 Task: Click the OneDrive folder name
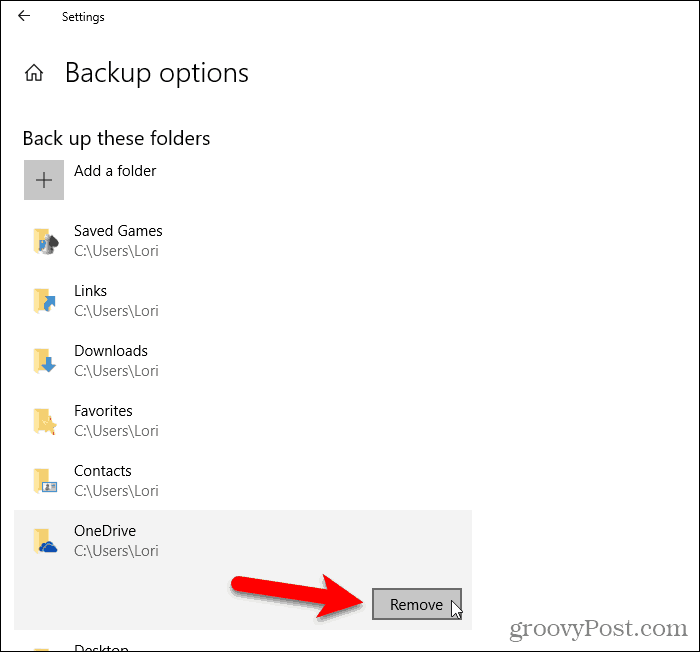(105, 531)
